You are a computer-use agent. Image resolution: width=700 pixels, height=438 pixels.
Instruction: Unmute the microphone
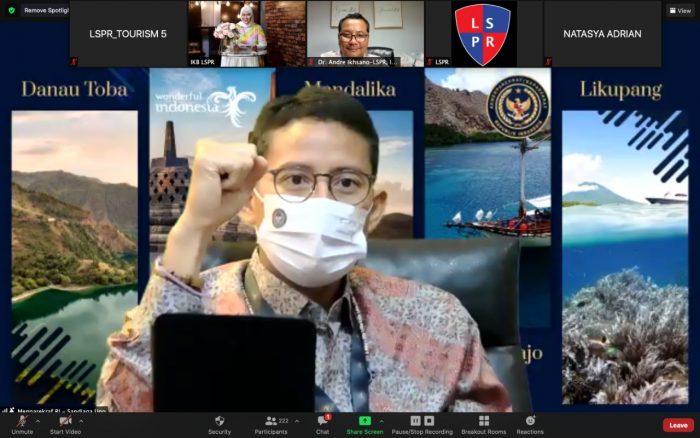coord(22,424)
